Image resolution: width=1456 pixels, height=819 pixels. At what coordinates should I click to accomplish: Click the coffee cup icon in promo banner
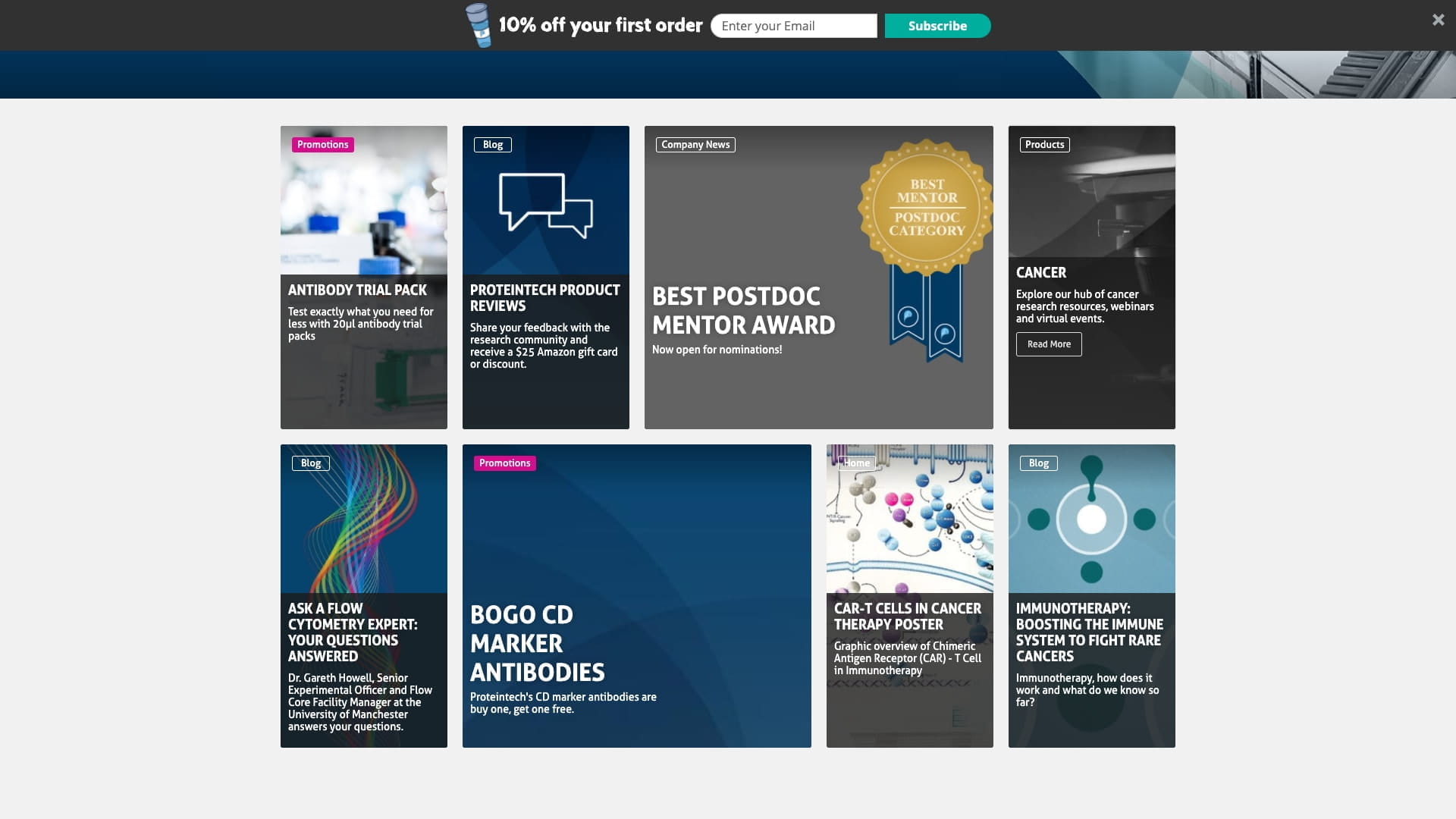478,25
